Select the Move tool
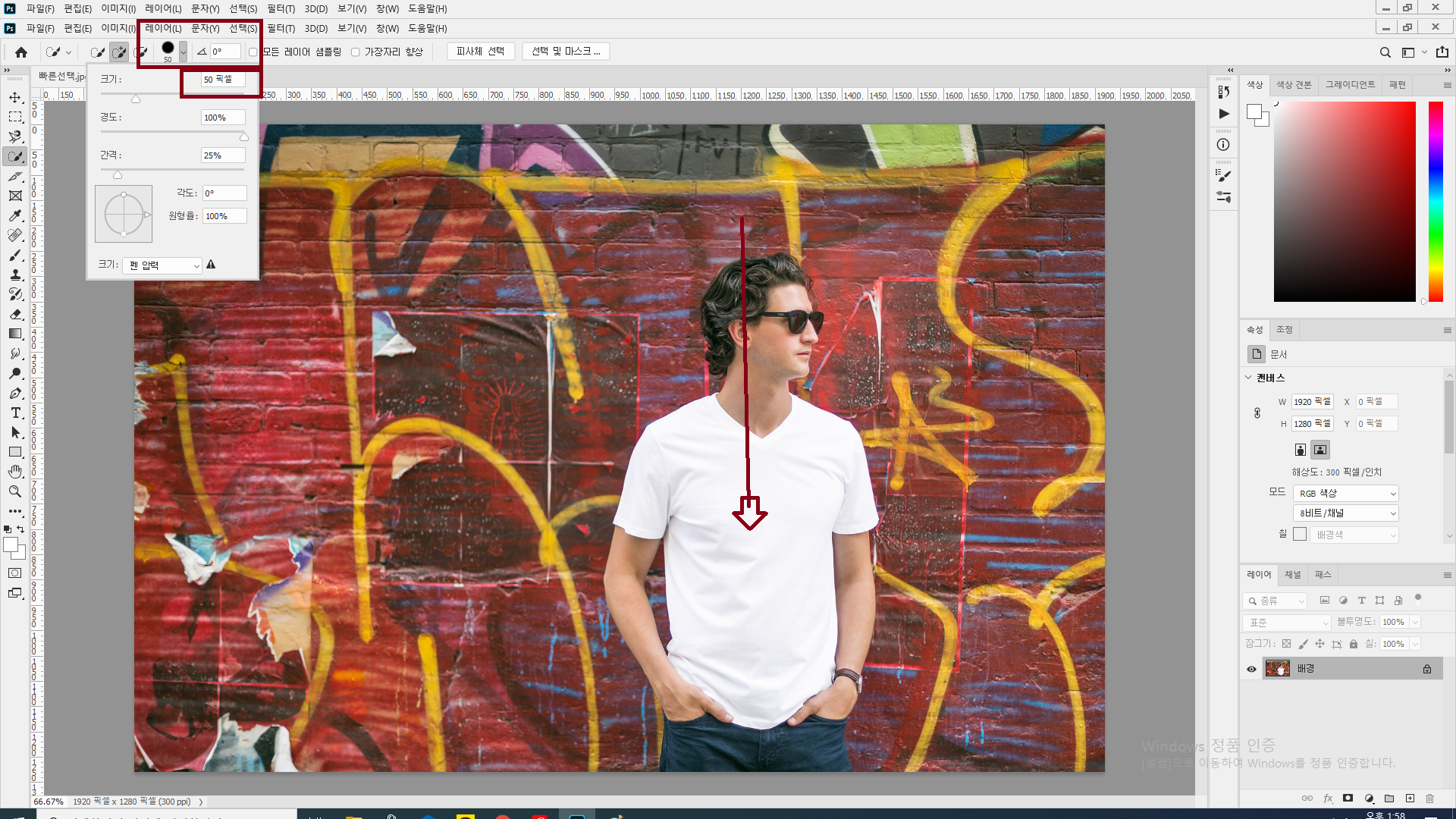 click(x=15, y=98)
